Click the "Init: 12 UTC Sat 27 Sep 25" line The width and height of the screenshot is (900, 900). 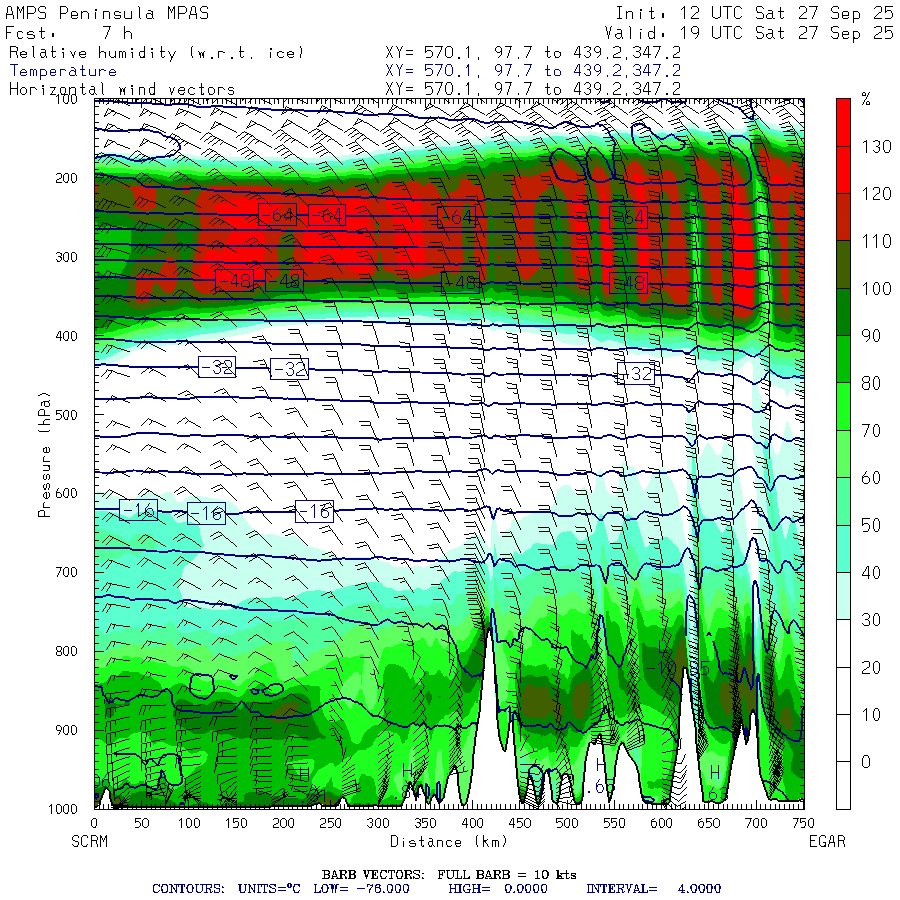tap(755, 13)
